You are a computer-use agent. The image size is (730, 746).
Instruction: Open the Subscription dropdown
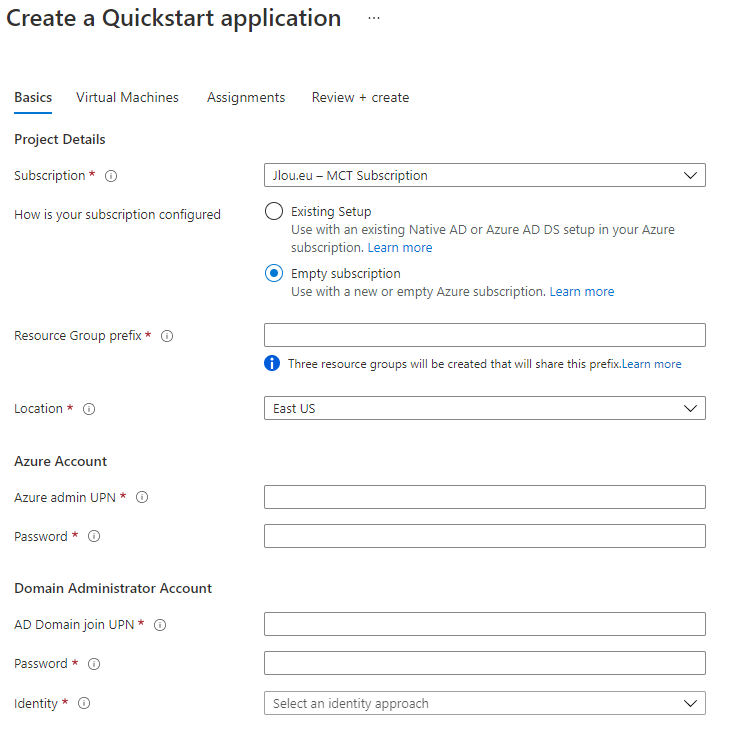(484, 175)
